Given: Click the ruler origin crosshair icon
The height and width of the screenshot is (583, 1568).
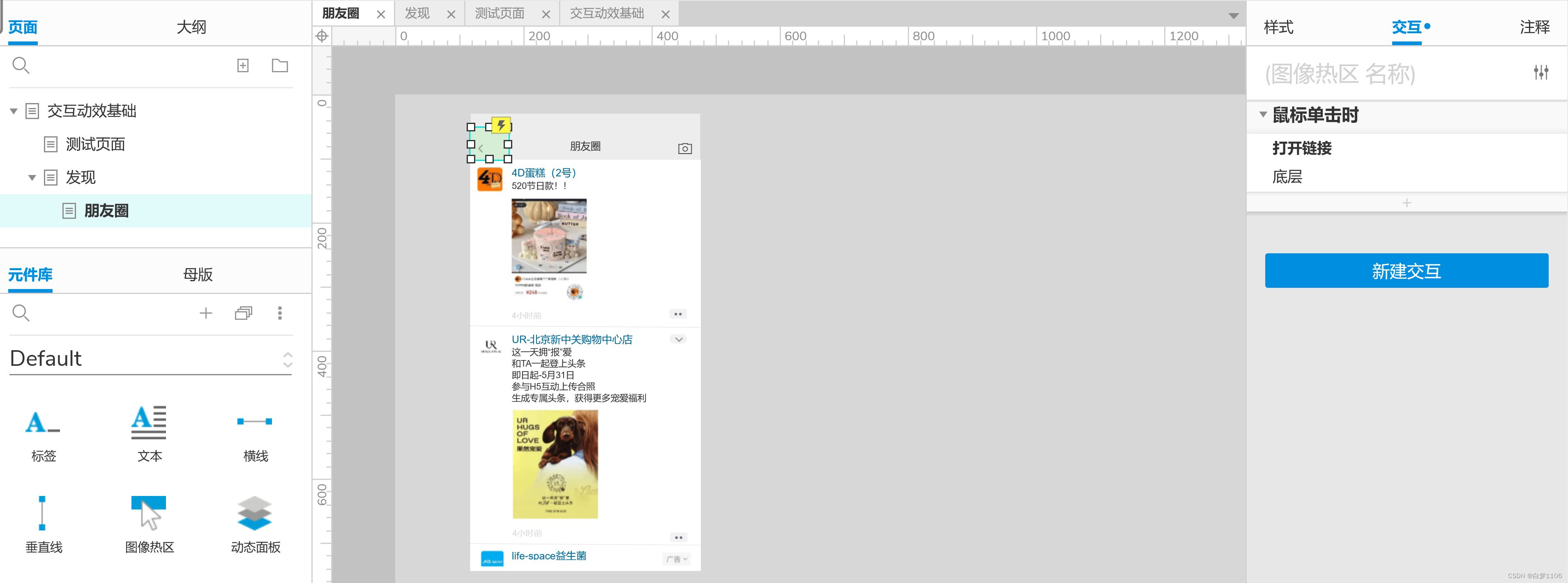Looking at the screenshot, I should (x=321, y=36).
